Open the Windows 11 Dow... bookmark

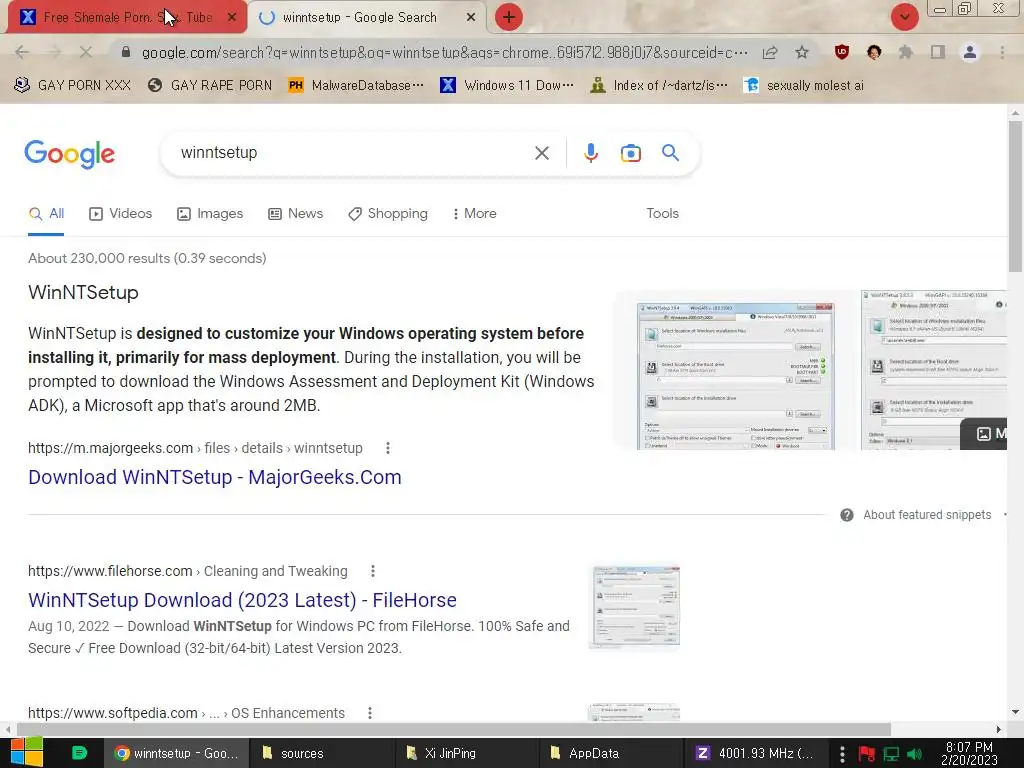coord(507,86)
